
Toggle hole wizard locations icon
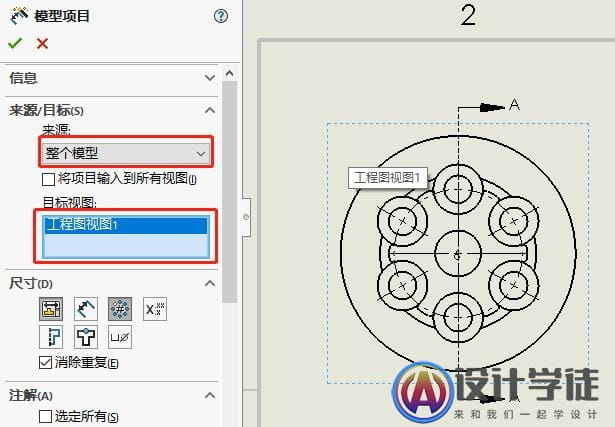(x=86, y=337)
